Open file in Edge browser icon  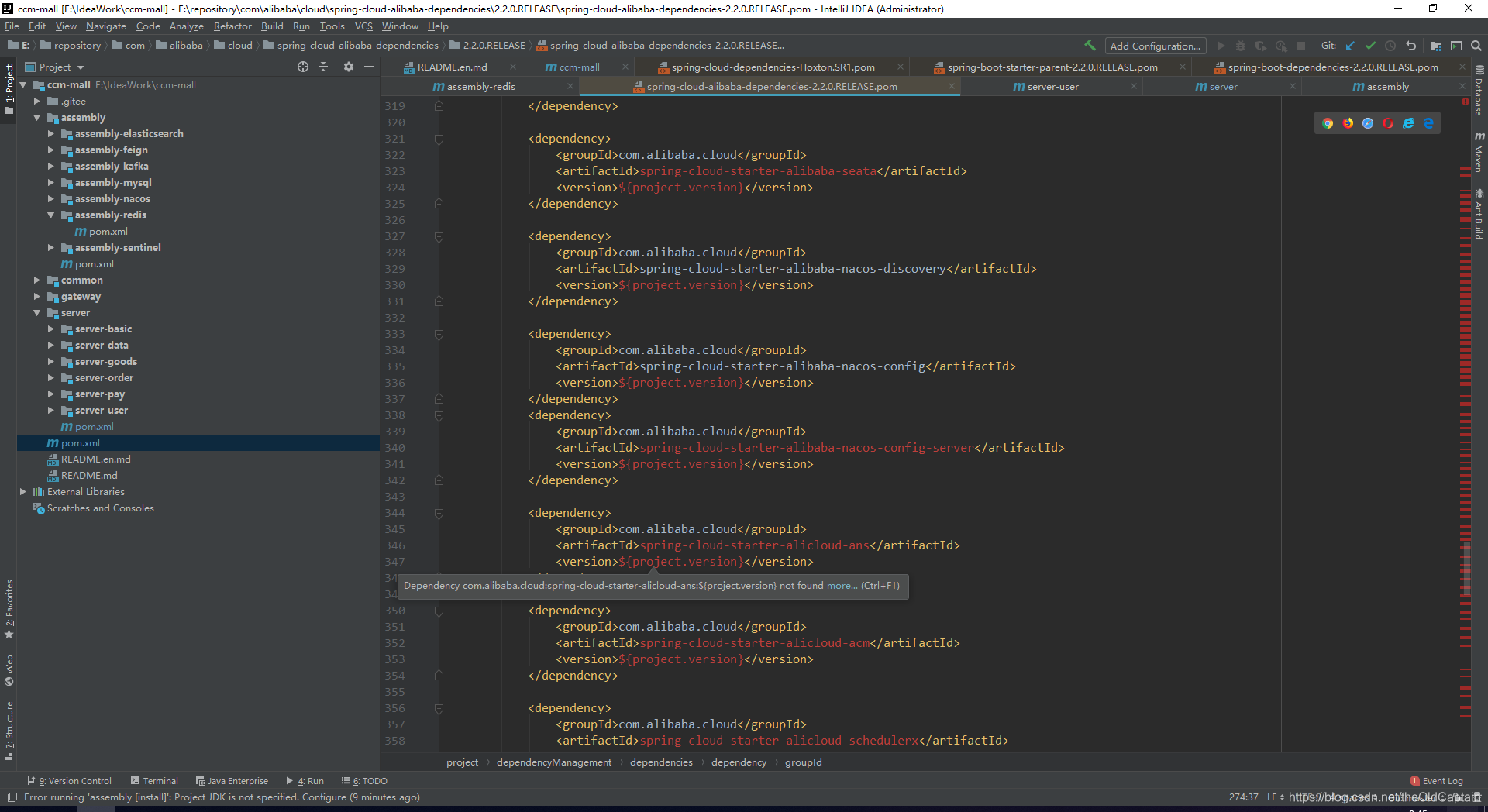click(1428, 123)
